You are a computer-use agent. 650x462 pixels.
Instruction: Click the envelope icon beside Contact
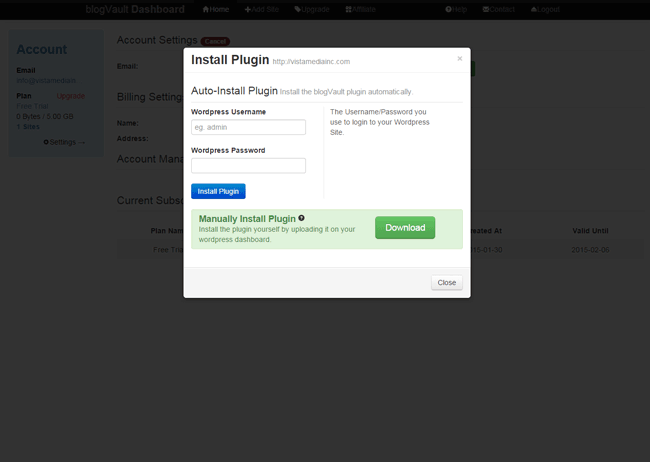coord(486,9)
